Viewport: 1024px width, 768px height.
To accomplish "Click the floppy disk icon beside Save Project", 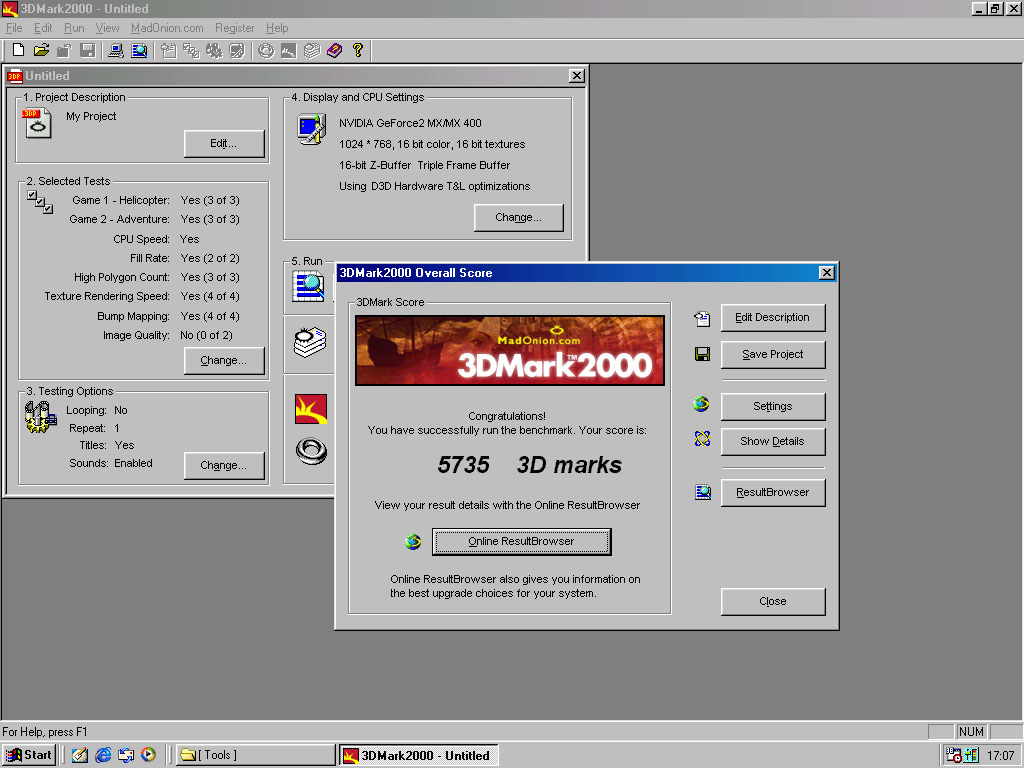I will point(702,355).
